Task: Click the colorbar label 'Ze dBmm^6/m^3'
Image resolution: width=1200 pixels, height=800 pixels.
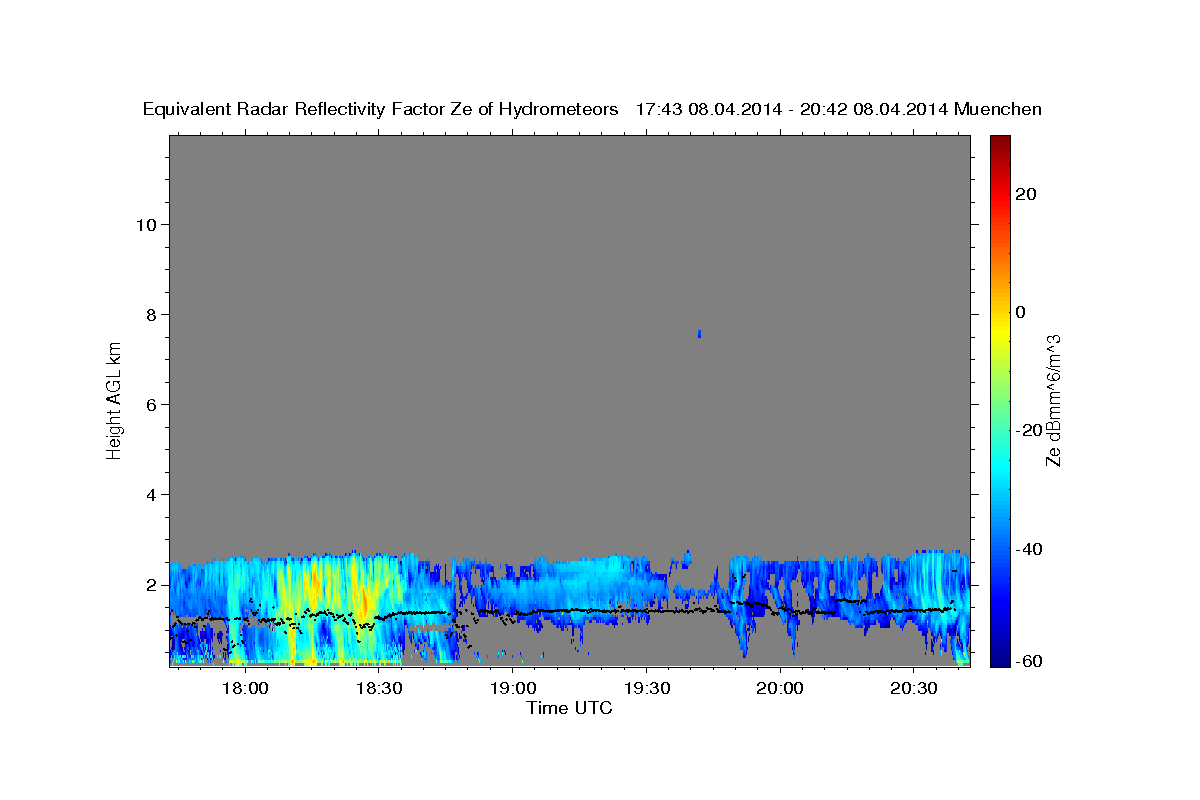Action: point(1053,400)
